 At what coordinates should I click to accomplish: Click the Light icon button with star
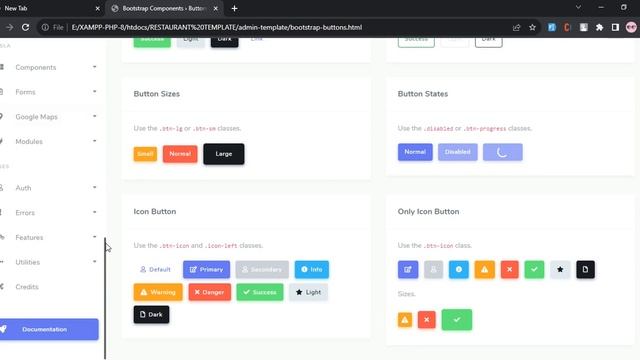(x=308, y=292)
